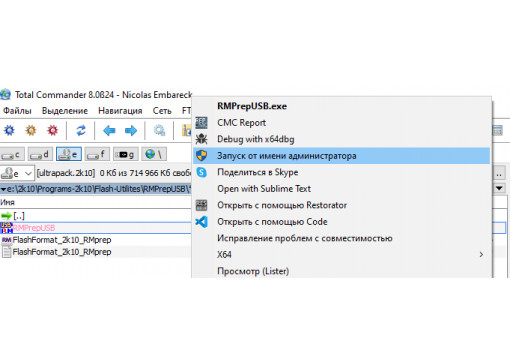Select Запуск от имени администратора
The width and height of the screenshot is (510, 364).
pyautogui.click(x=342, y=156)
